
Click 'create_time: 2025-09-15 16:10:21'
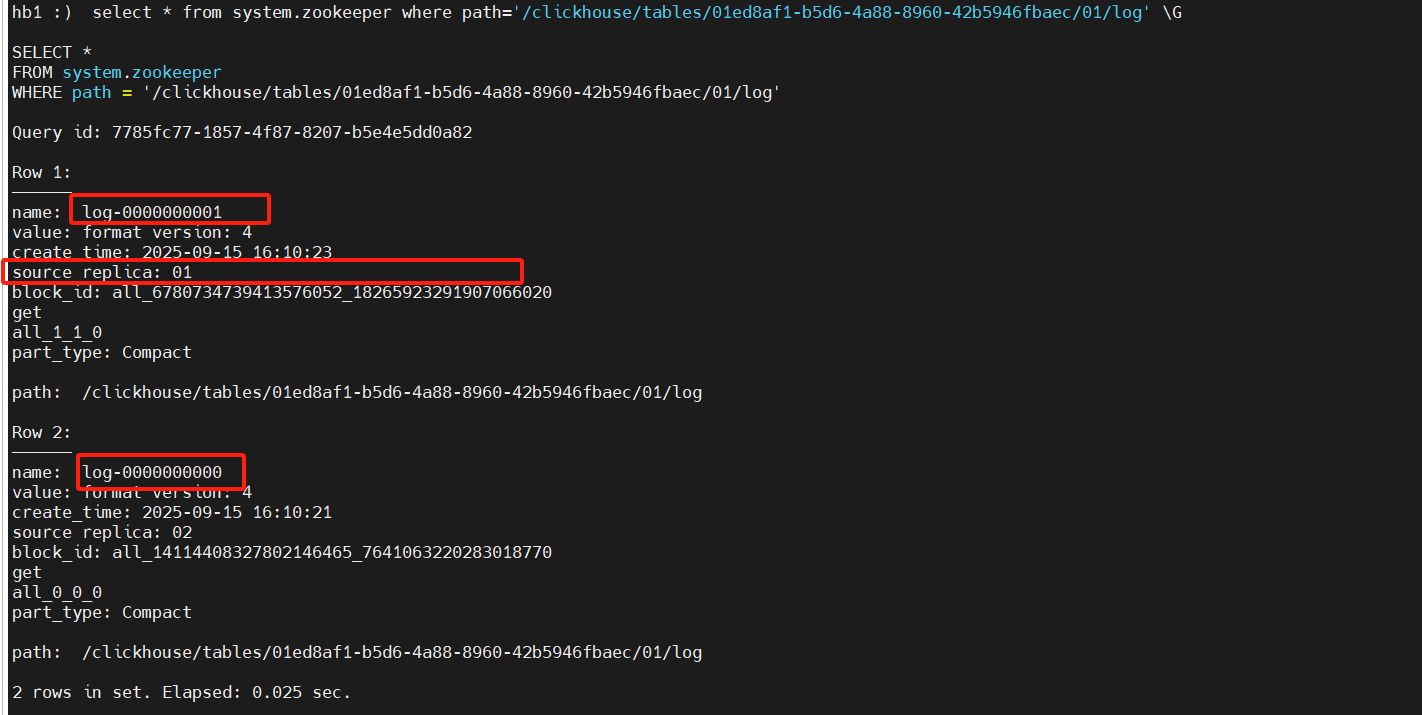[x=172, y=513]
